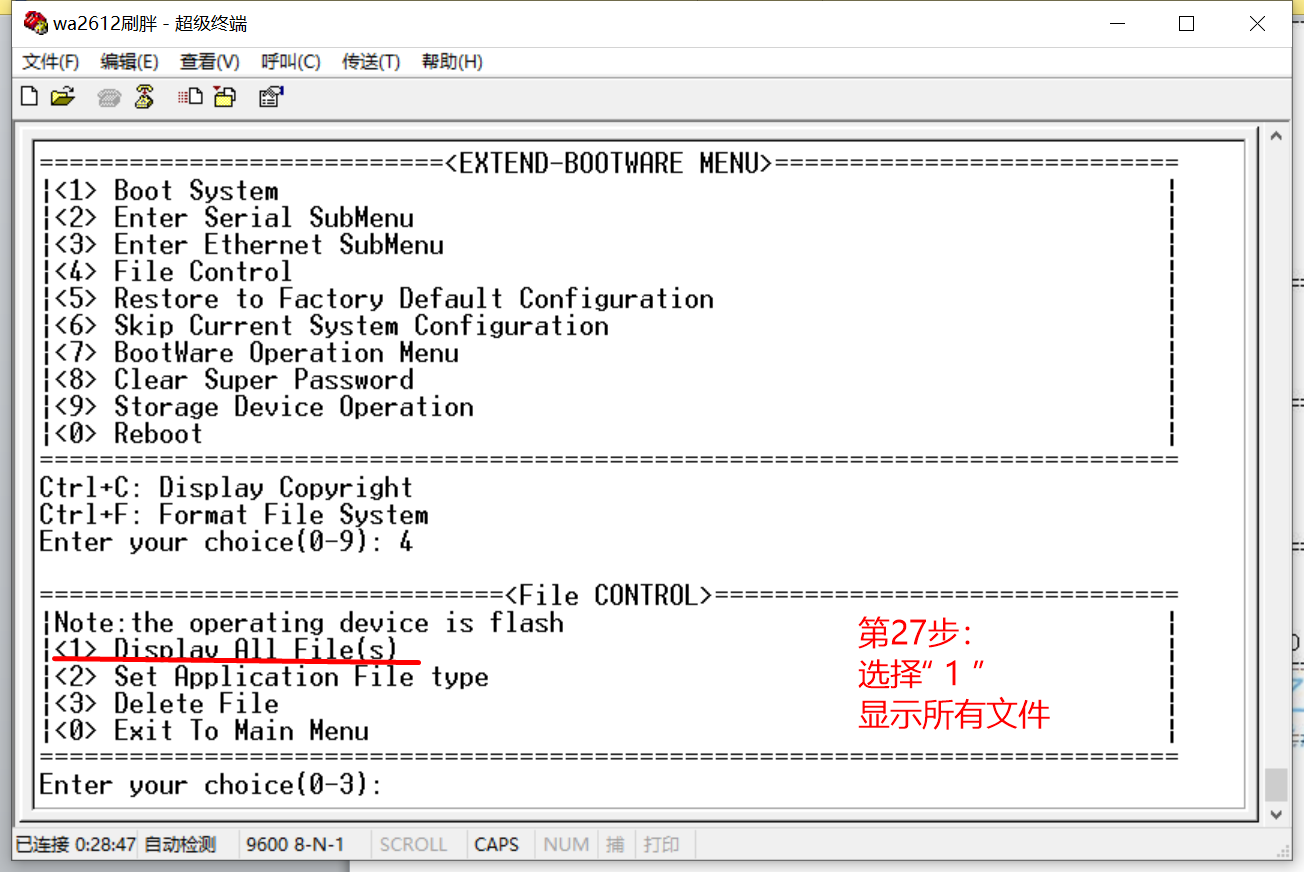Screen dimensions: 1304x872
Task: Click '<8> Clear Super Password' line
Action: tap(234, 380)
